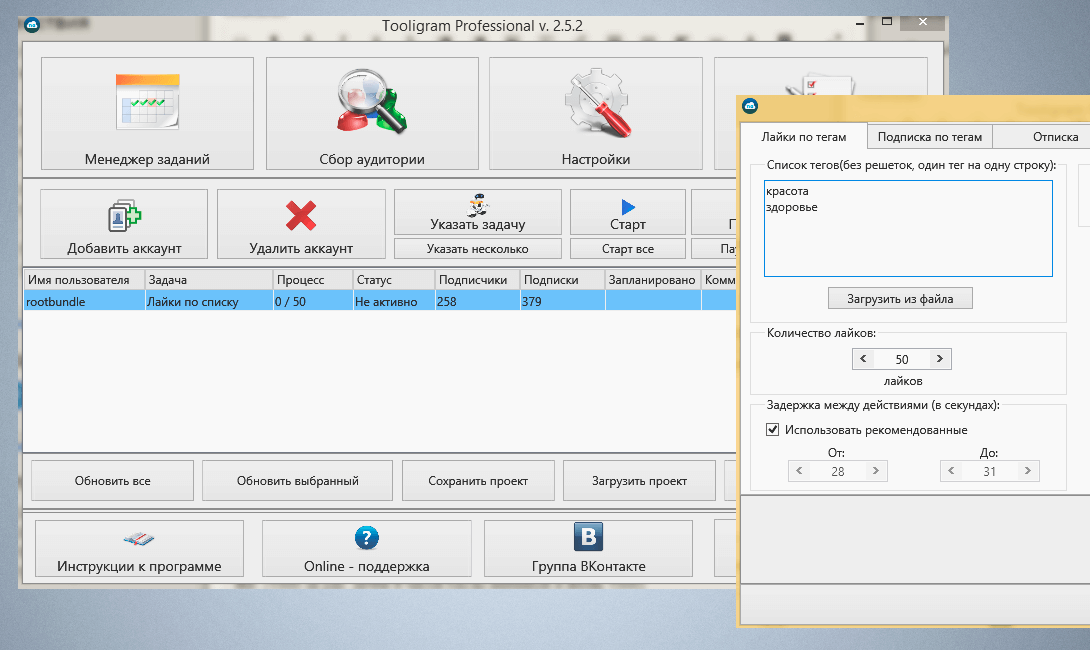This screenshot has width=1090, height=650.
Task: Click the Добавить аккаунт plus icon
Action: tap(124, 216)
